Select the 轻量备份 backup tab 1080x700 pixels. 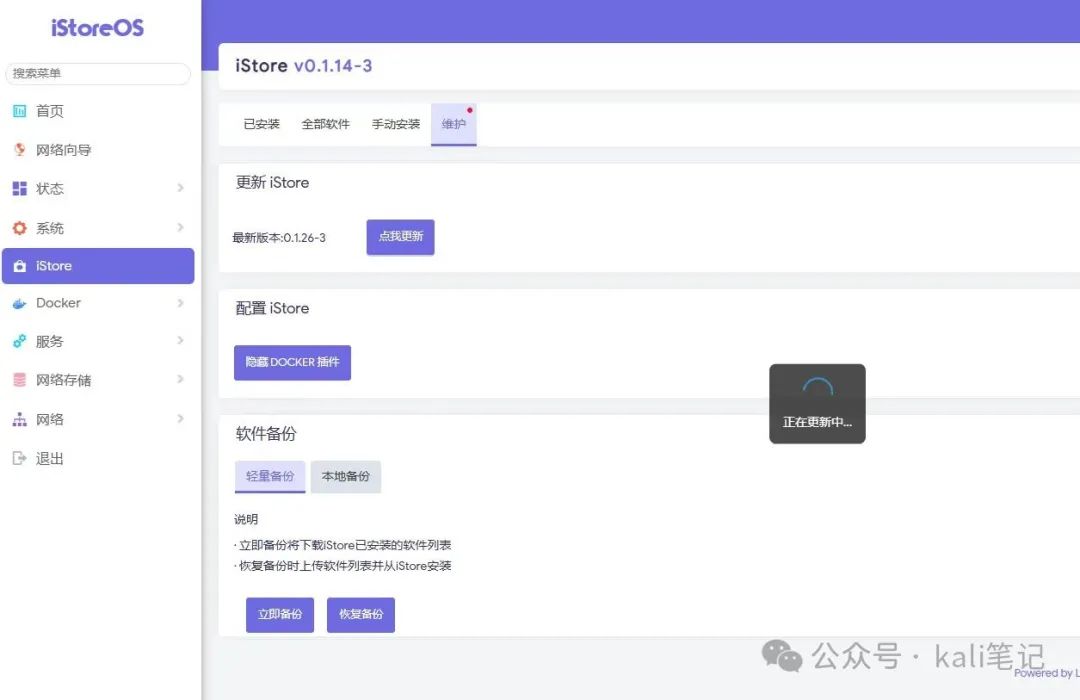pyautogui.click(x=270, y=476)
